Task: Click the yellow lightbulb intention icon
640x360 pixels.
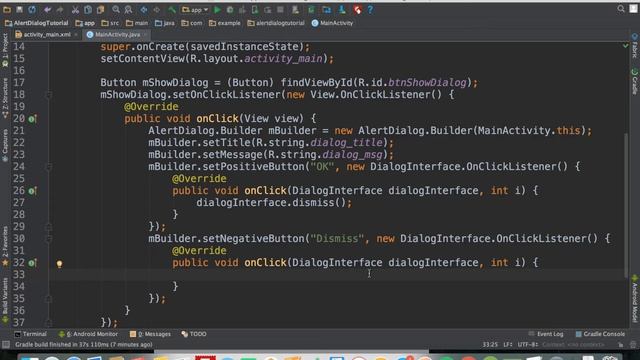Action: tap(60, 264)
